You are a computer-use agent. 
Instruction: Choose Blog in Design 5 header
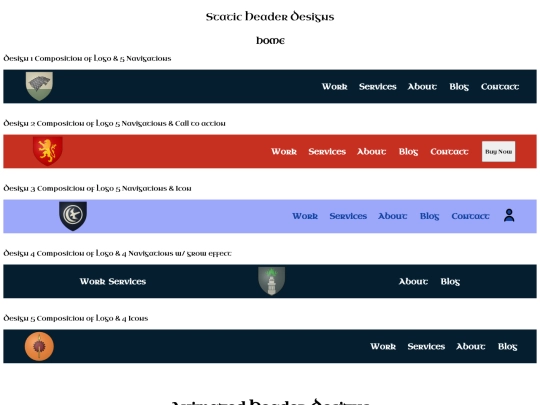coord(507,347)
